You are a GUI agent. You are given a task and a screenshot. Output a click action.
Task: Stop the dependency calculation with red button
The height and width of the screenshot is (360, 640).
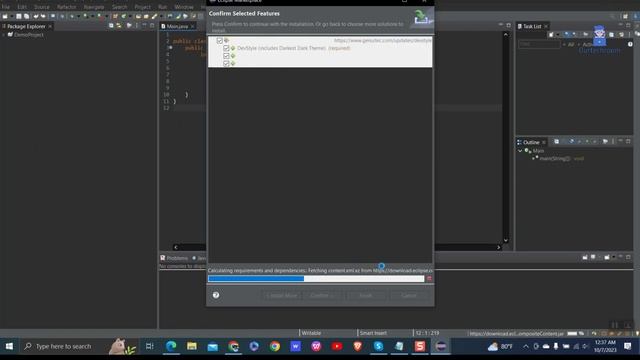(x=429, y=278)
